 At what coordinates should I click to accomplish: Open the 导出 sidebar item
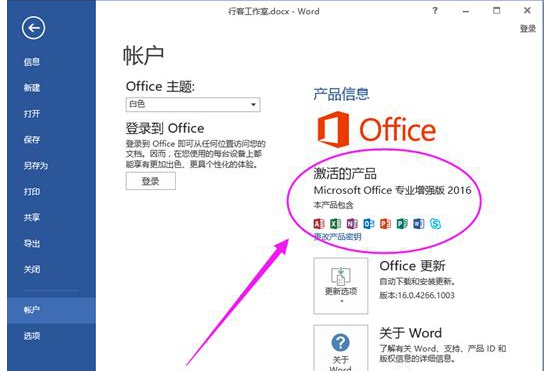click(x=32, y=243)
